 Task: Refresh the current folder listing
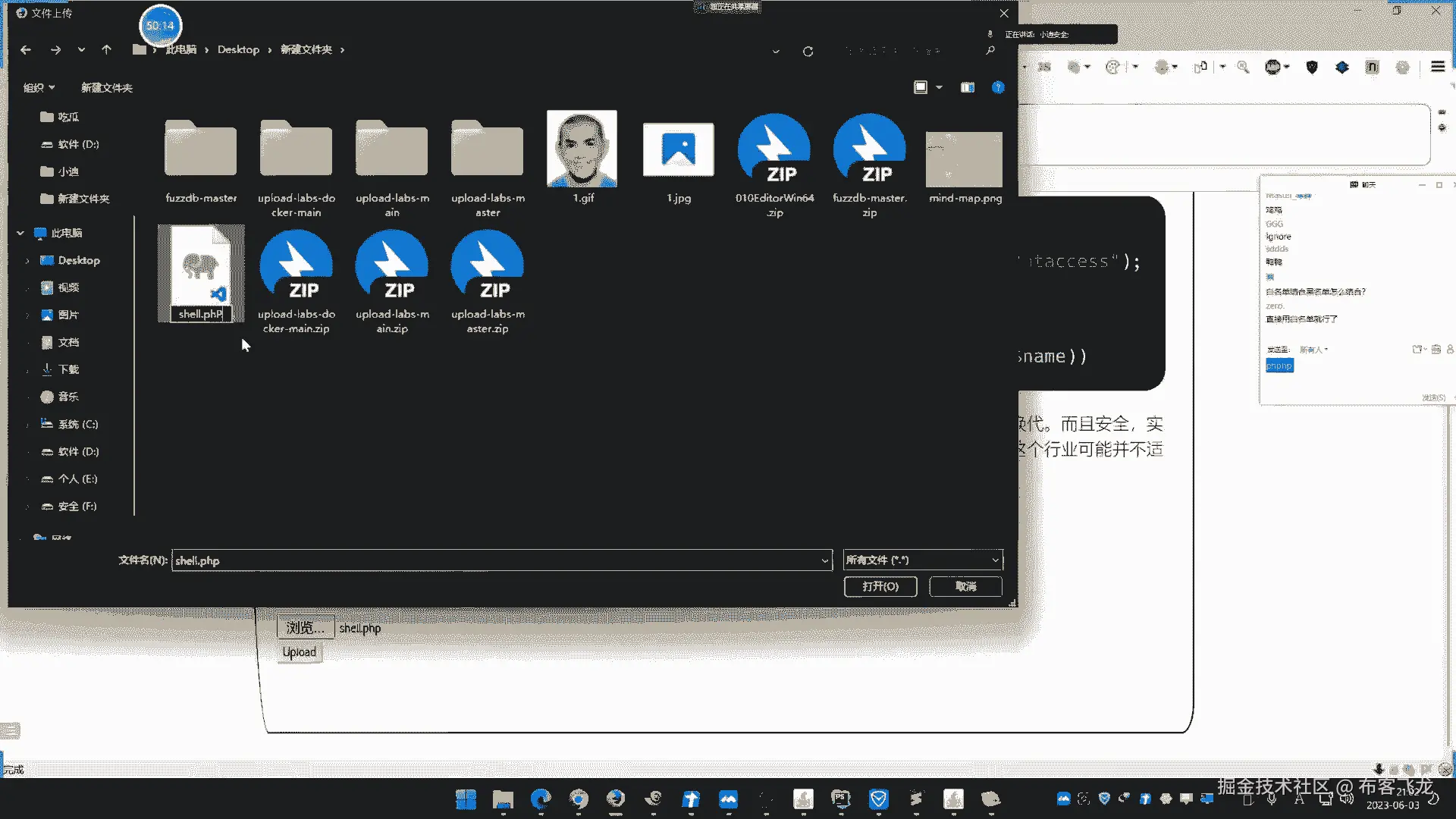808,52
